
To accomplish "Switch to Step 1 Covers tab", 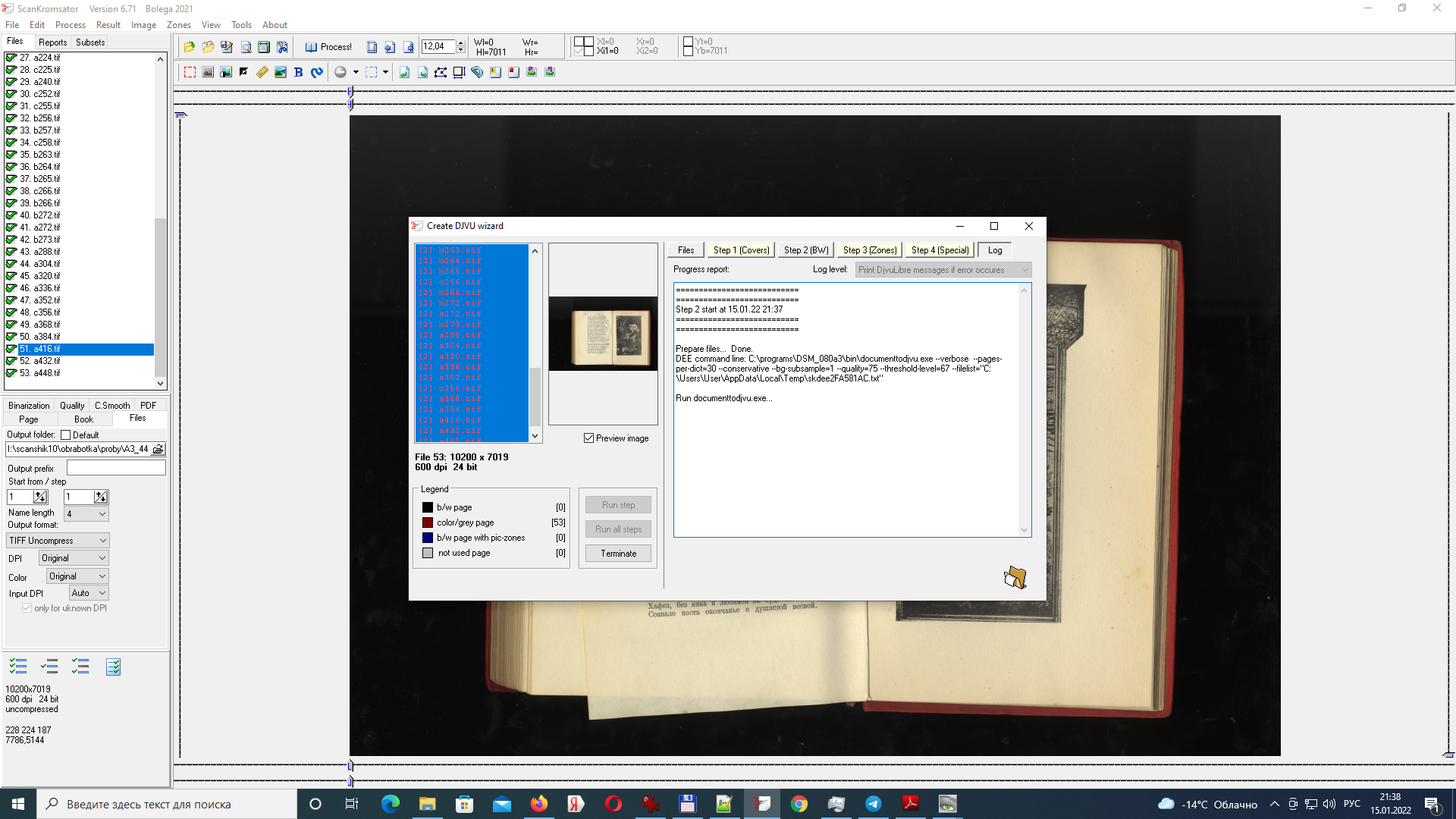I will point(741,250).
